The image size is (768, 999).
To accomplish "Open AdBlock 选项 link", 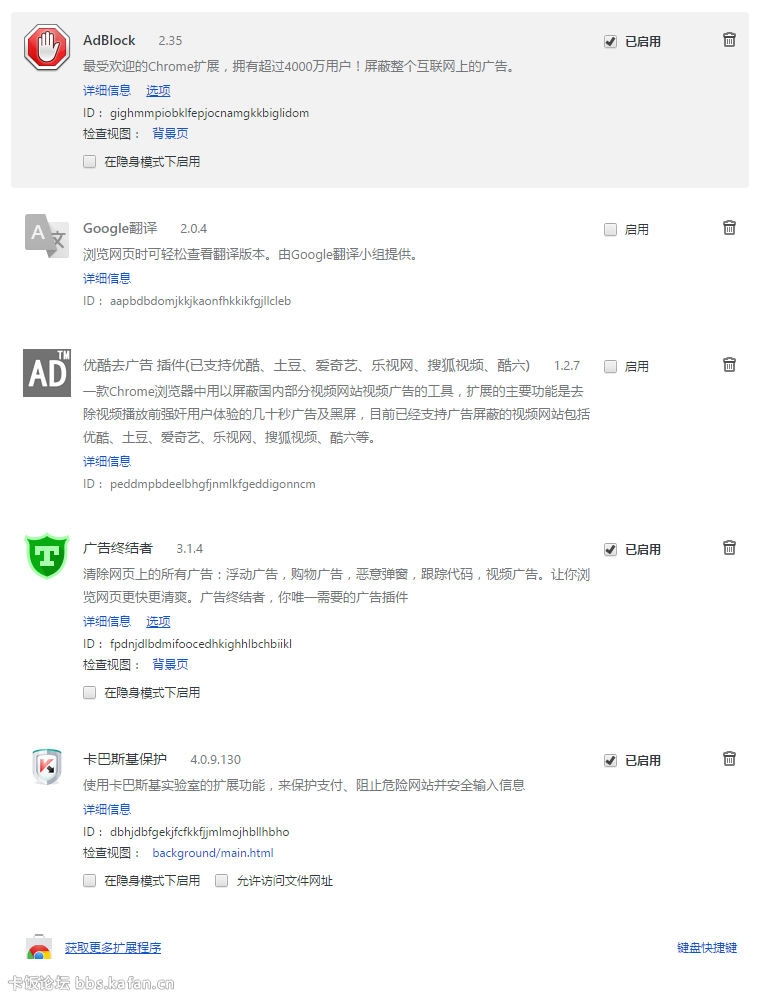I will (158, 90).
